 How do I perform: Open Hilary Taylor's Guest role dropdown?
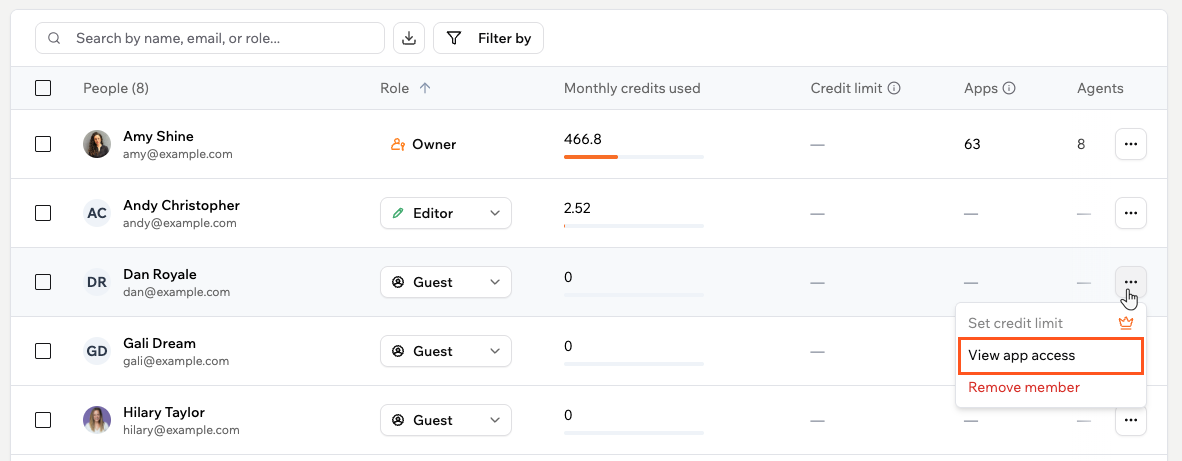(x=446, y=420)
